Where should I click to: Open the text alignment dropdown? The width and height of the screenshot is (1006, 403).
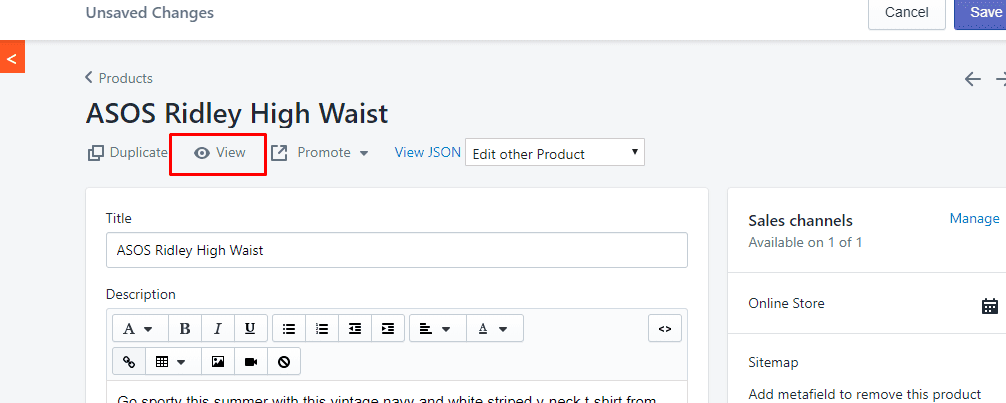point(438,329)
